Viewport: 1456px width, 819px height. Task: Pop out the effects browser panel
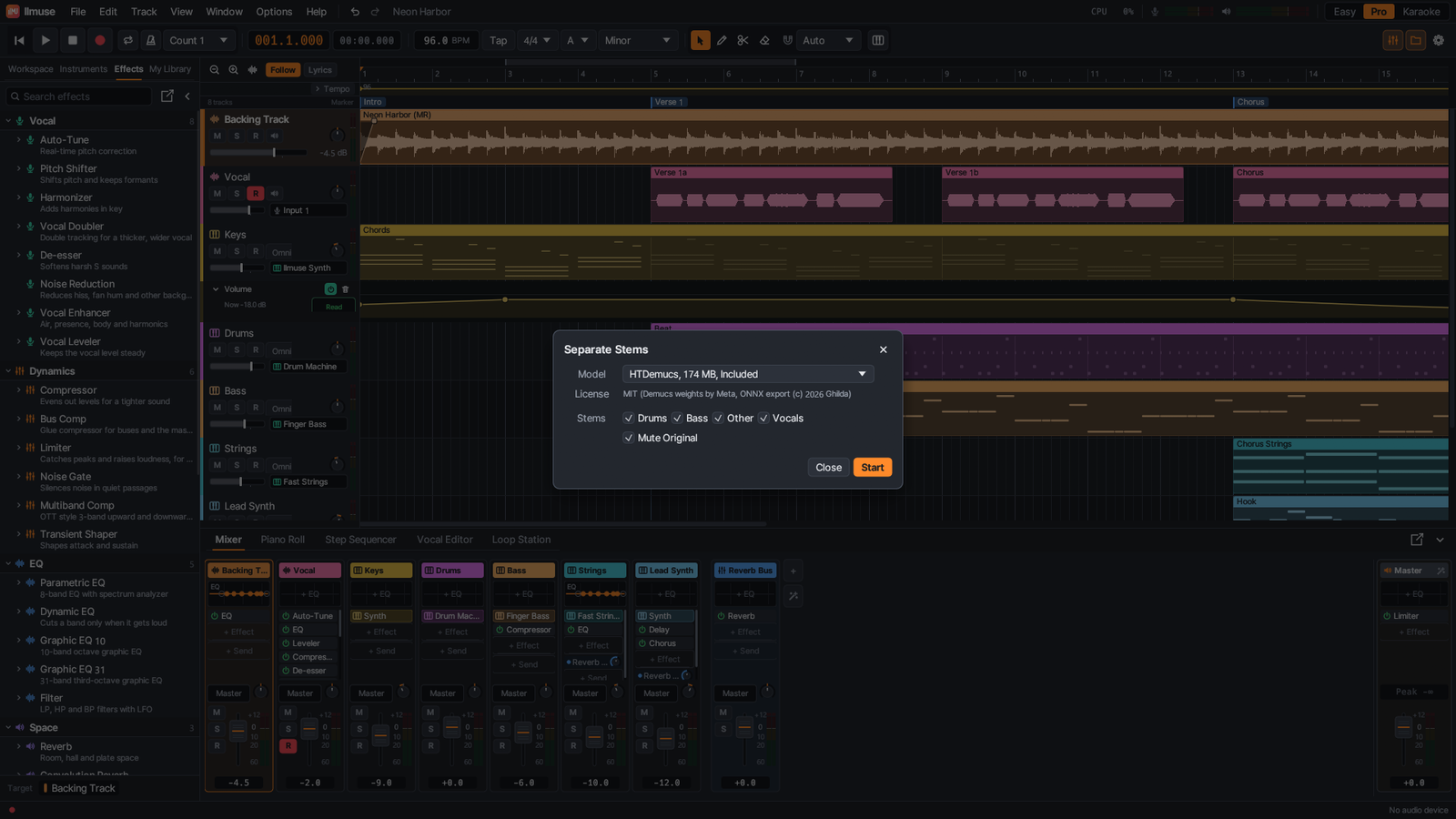167,96
